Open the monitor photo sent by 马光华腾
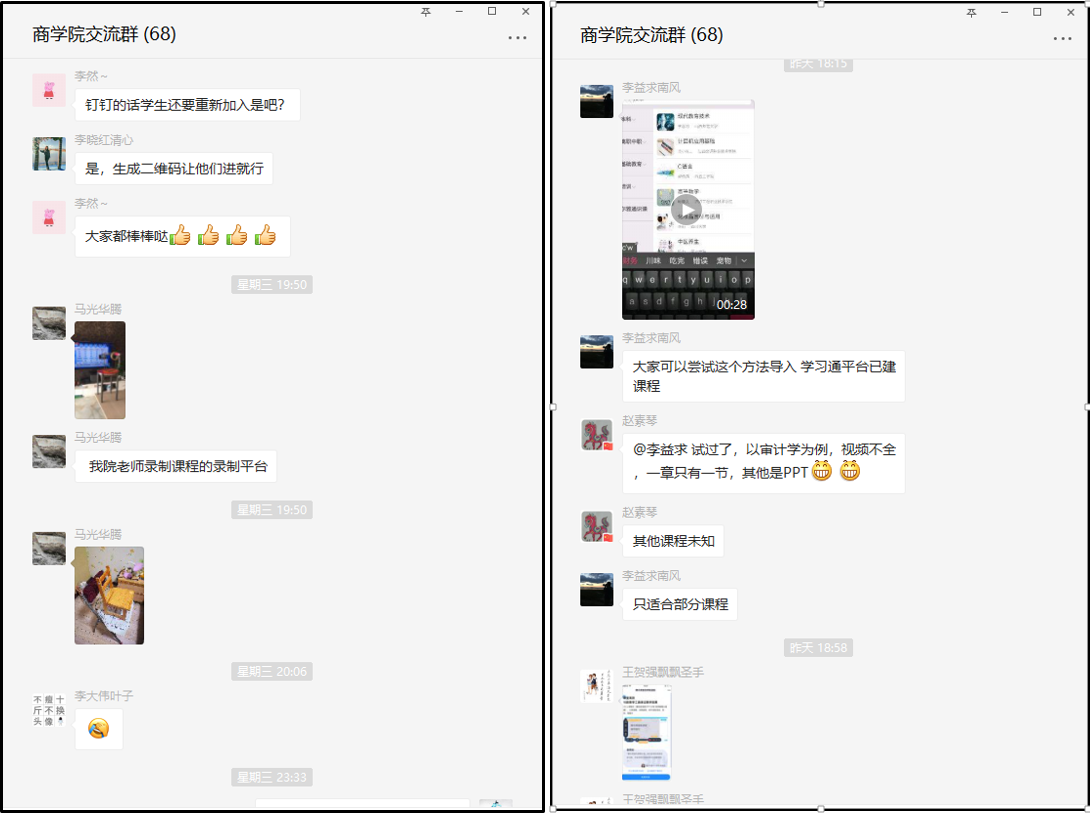 100,370
